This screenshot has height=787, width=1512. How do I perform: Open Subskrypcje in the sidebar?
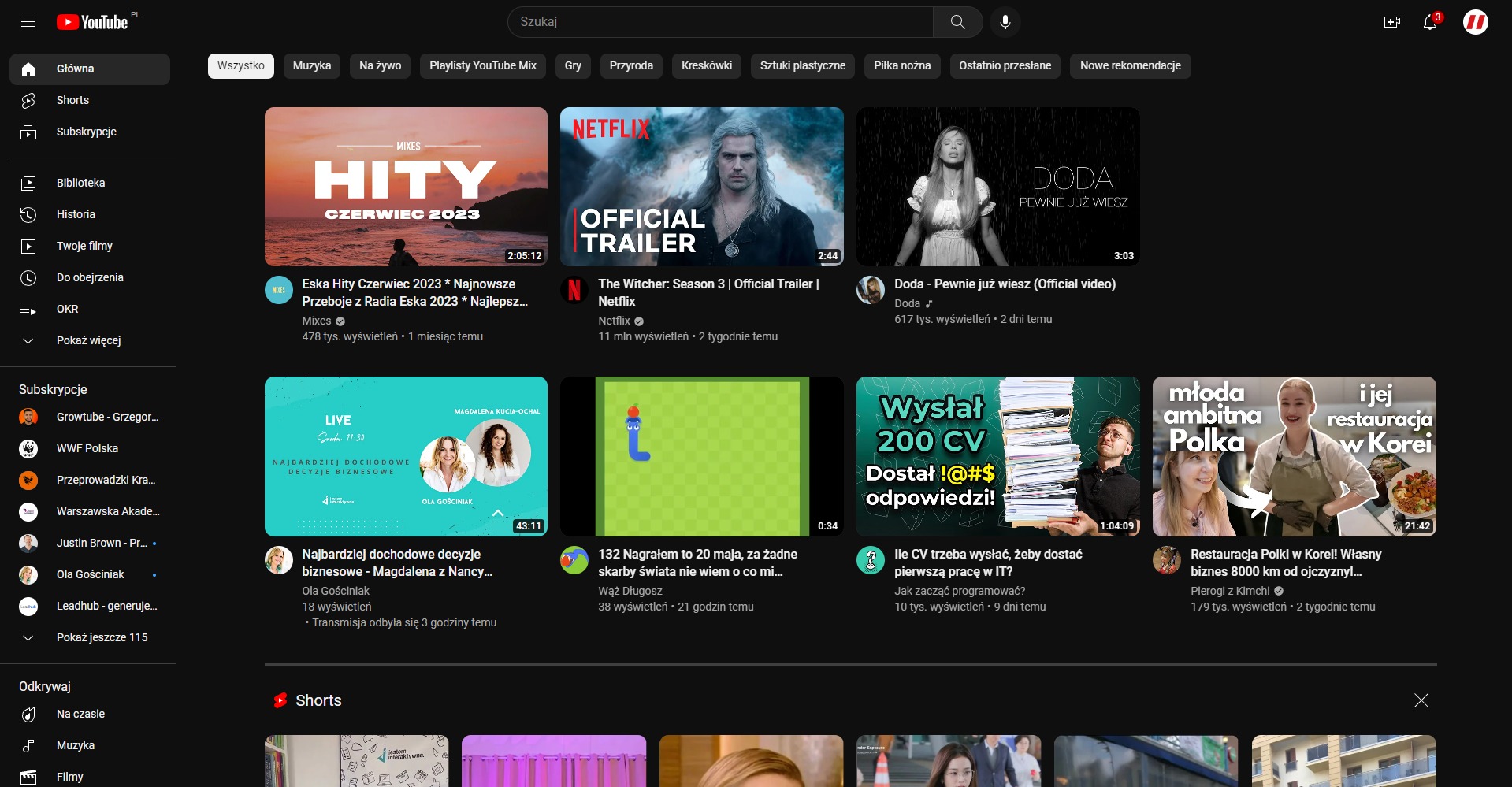[x=90, y=132]
